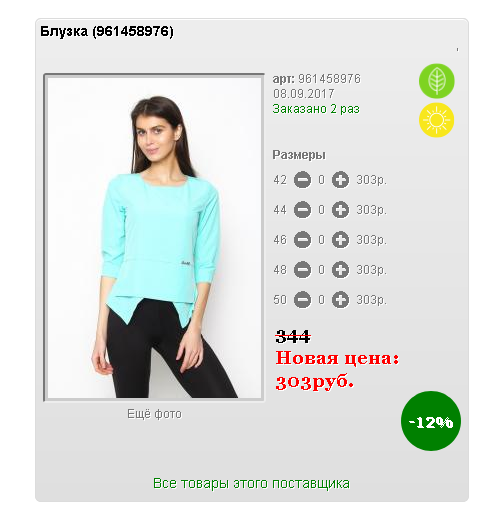This screenshot has width=478, height=508.
Task: Open the blouse product photo
Action: pyautogui.click(x=154, y=237)
